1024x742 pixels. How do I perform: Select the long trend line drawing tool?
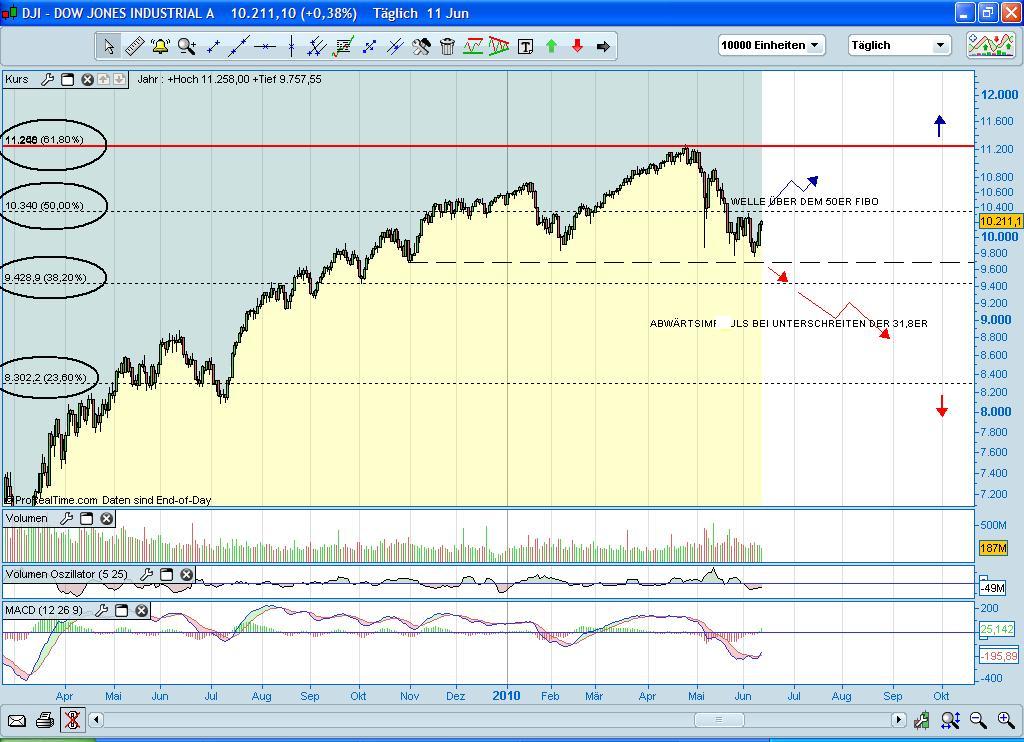239,46
